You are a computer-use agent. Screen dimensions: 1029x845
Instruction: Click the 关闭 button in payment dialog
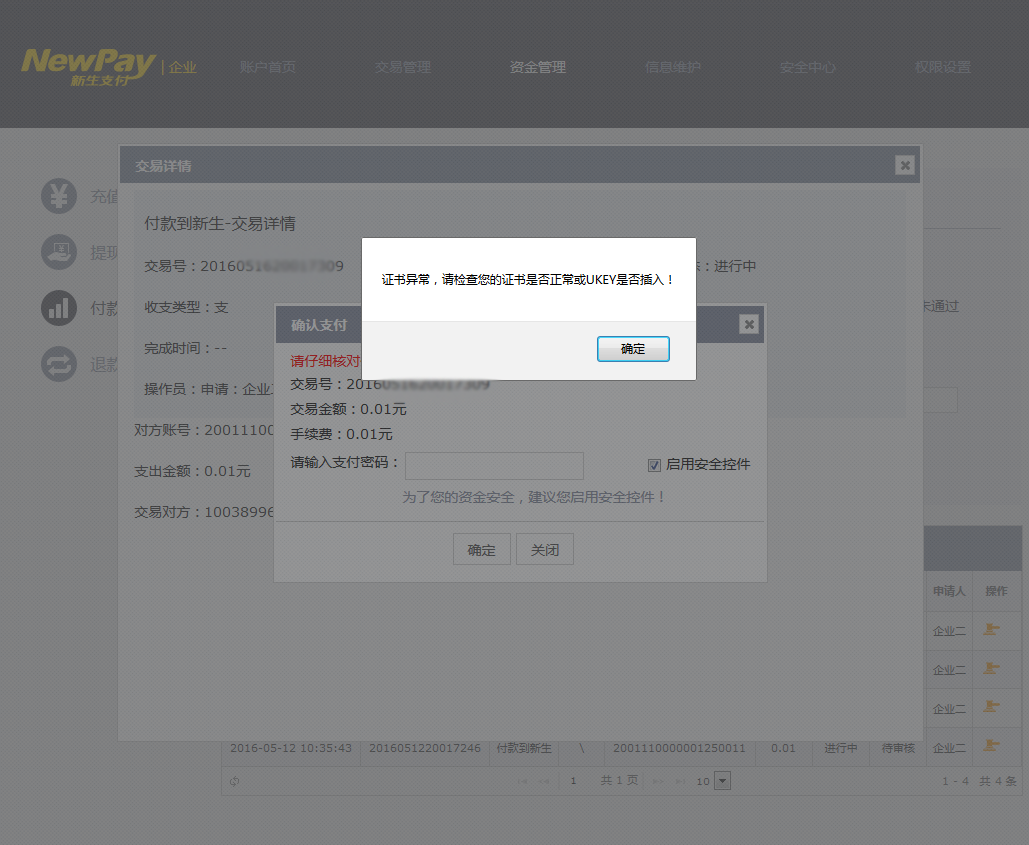pyautogui.click(x=545, y=549)
